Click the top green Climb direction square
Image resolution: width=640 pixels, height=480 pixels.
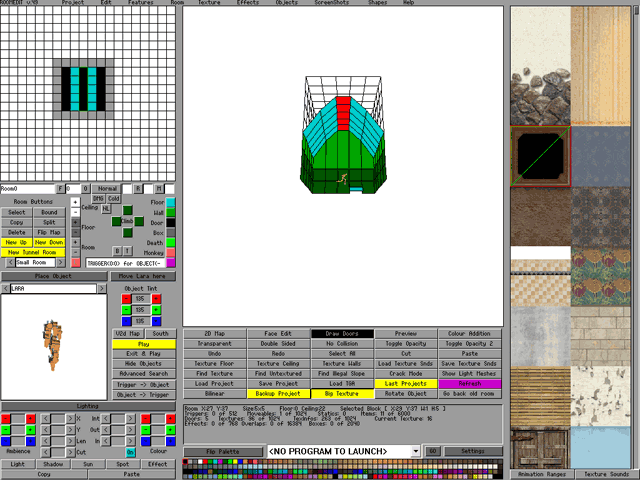coord(127,208)
